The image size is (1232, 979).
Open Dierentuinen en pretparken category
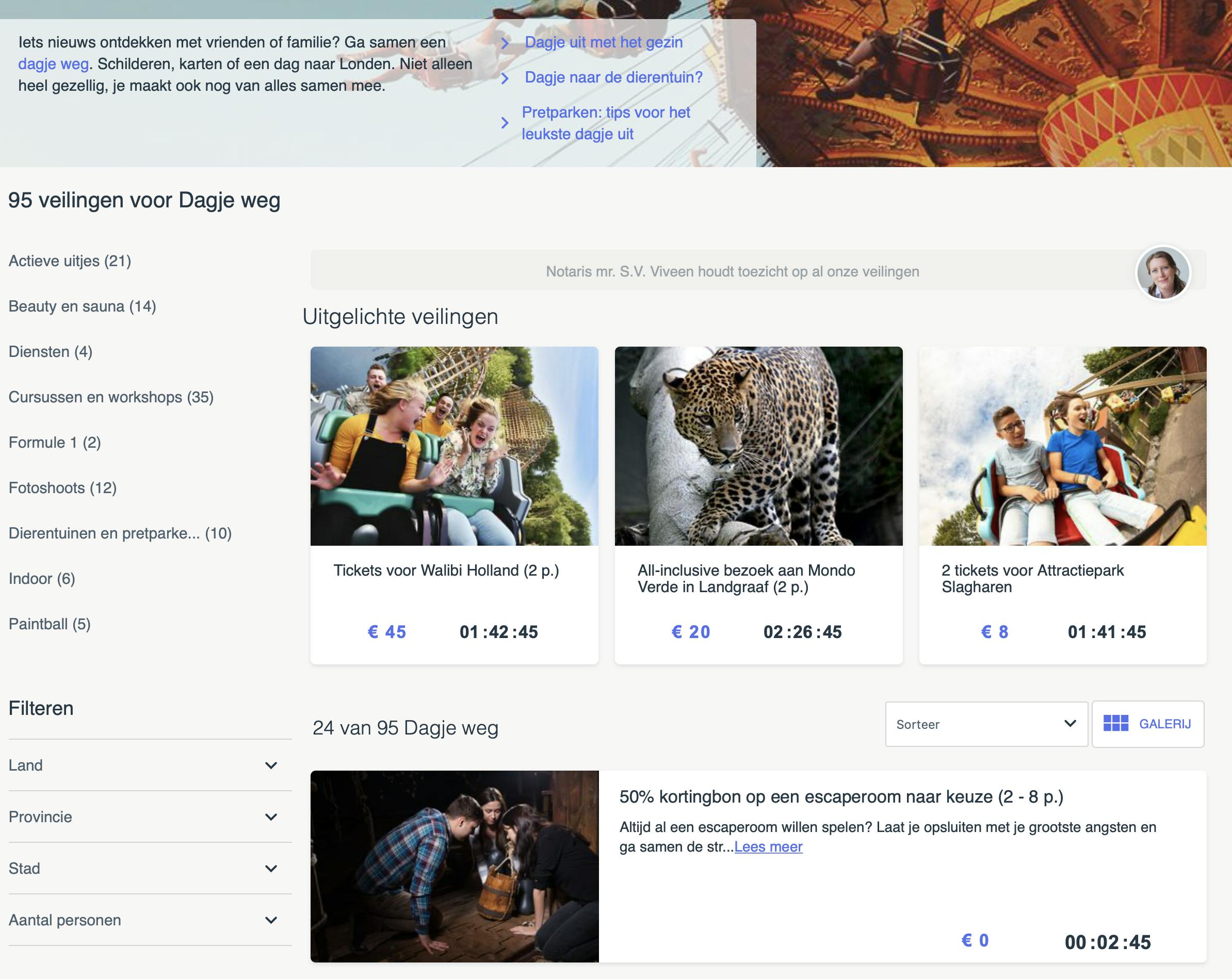pyautogui.click(x=120, y=533)
